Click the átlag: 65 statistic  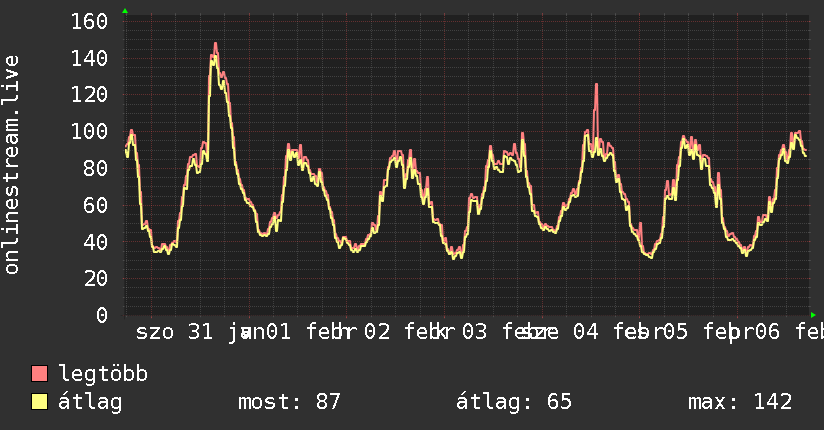pos(513,402)
